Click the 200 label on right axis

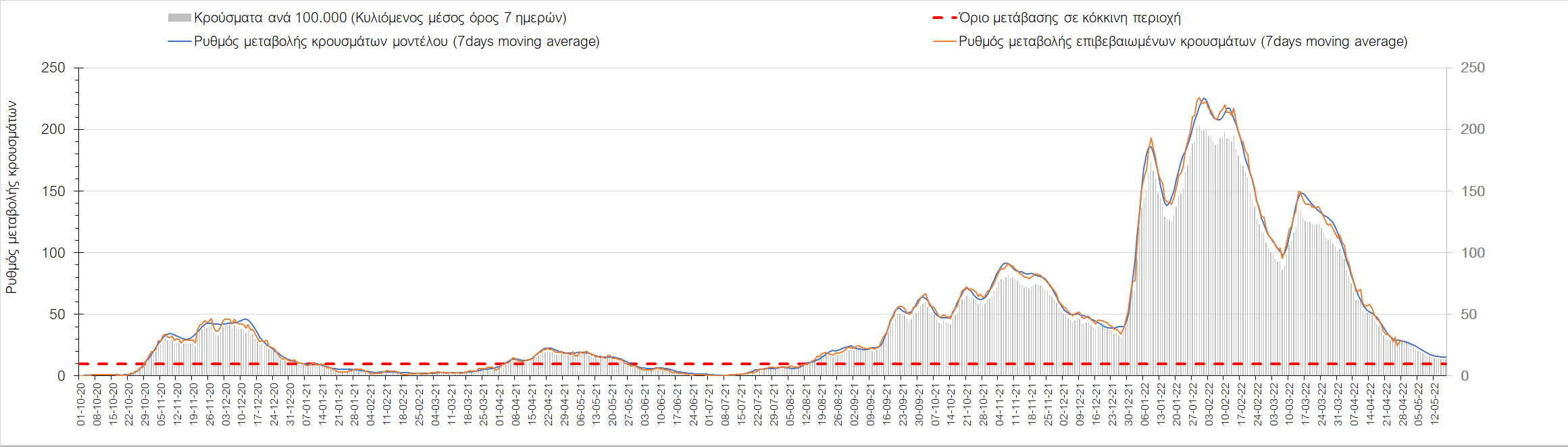click(x=1473, y=129)
